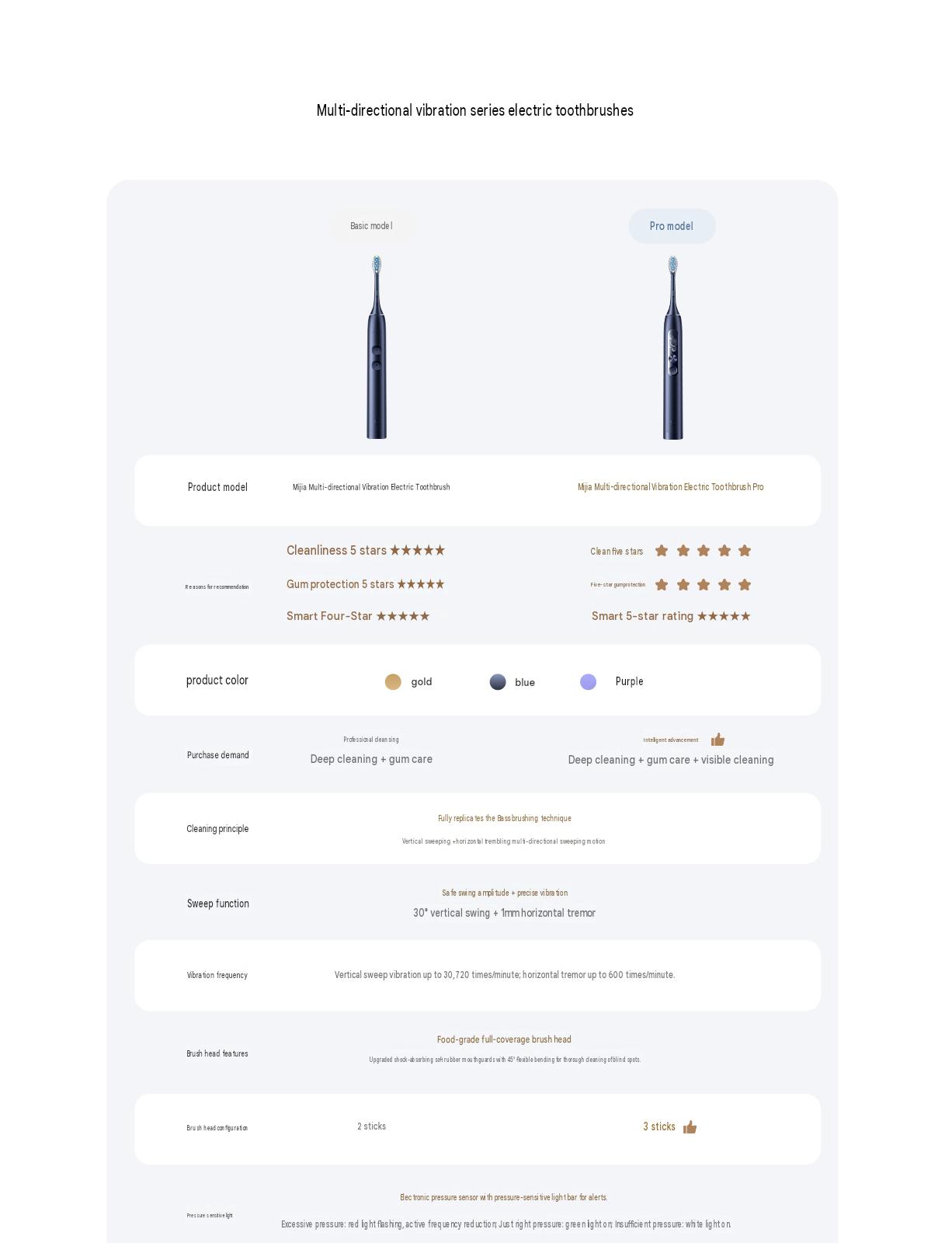This screenshot has width=952, height=1243.
Task: Click the page title about electric toothbrushes
Action: tap(475, 110)
